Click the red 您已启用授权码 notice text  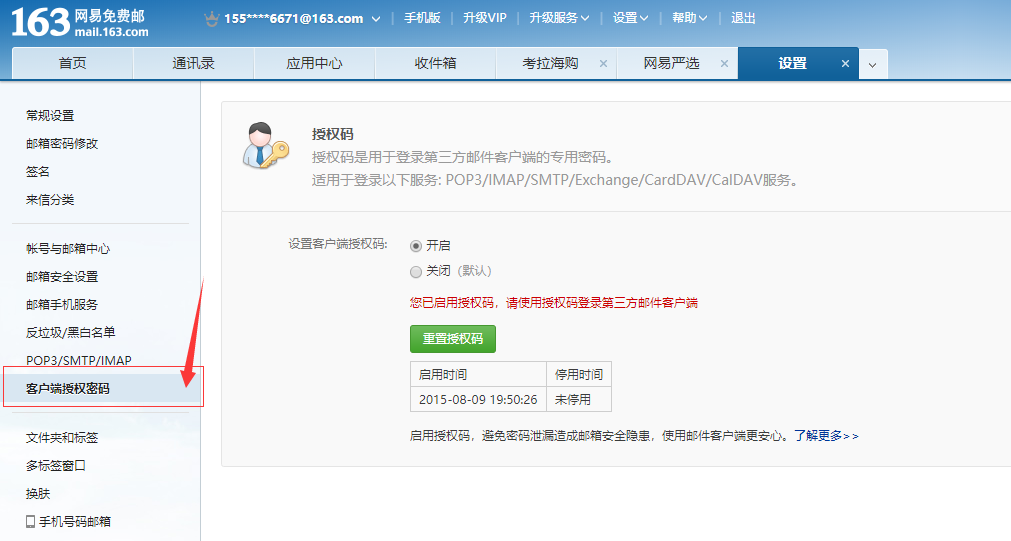tap(554, 303)
